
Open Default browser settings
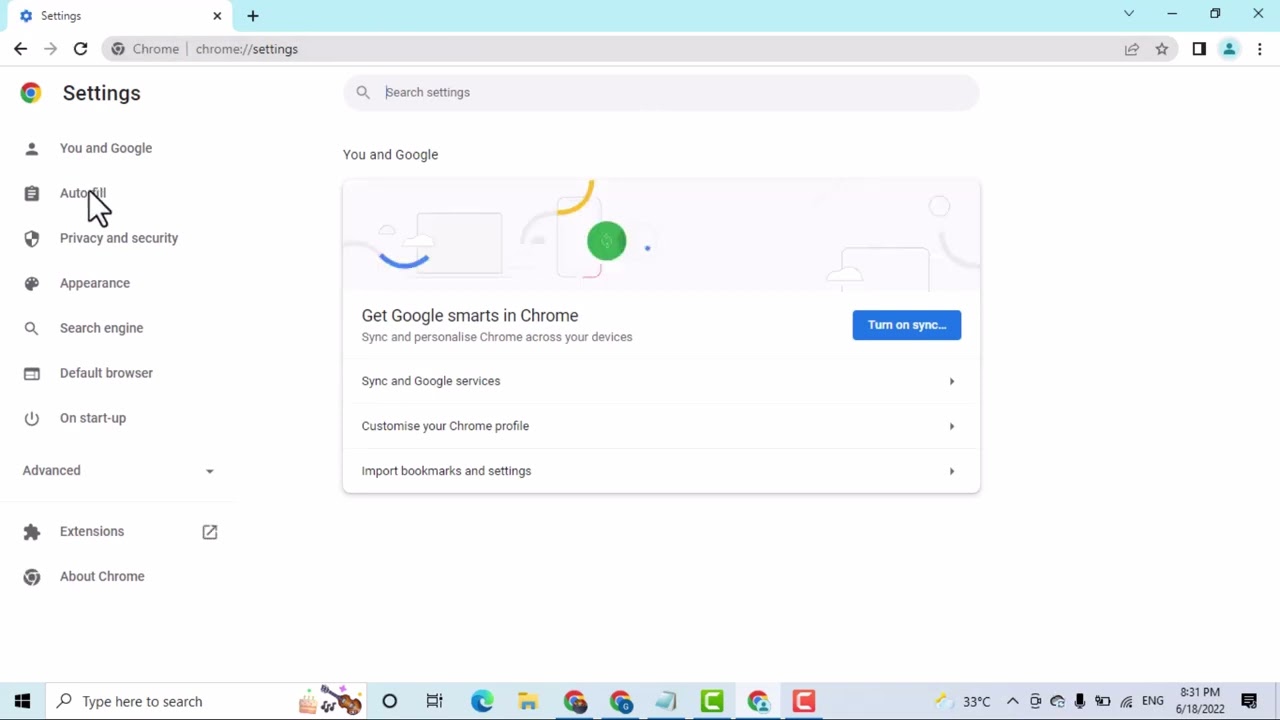pyautogui.click(x=106, y=373)
